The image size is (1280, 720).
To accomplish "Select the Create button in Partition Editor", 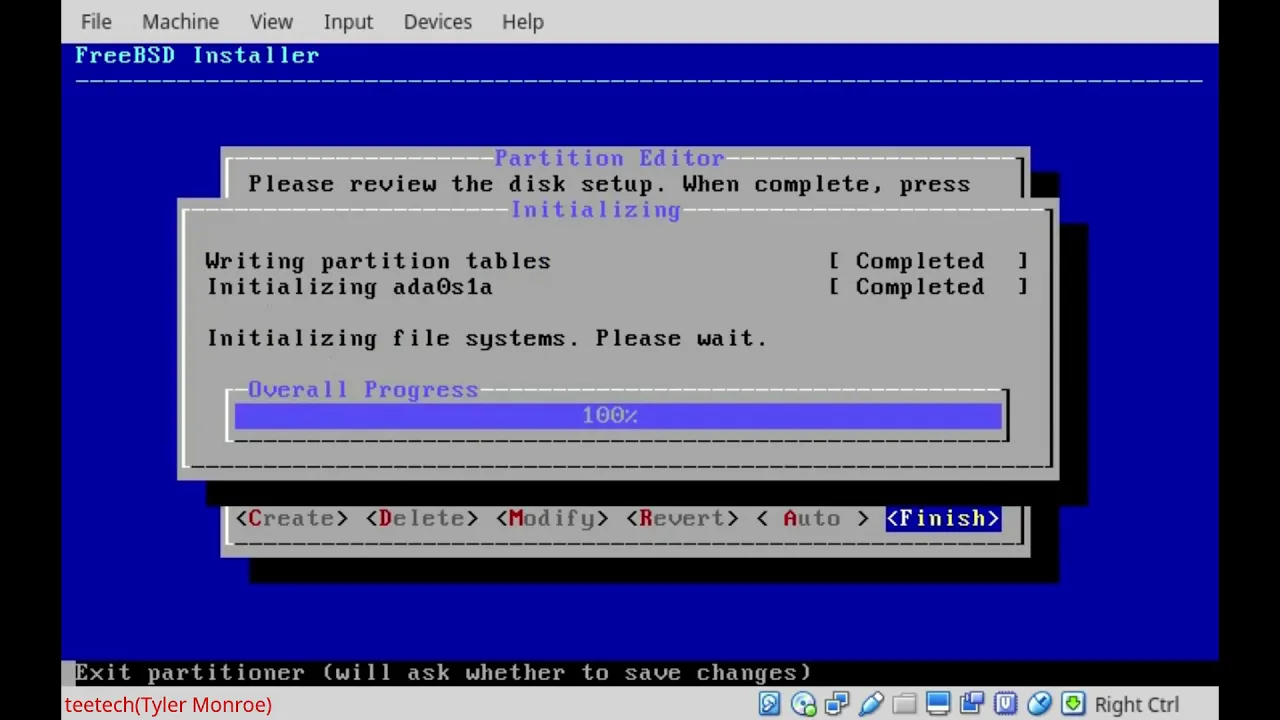I will point(291,518).
